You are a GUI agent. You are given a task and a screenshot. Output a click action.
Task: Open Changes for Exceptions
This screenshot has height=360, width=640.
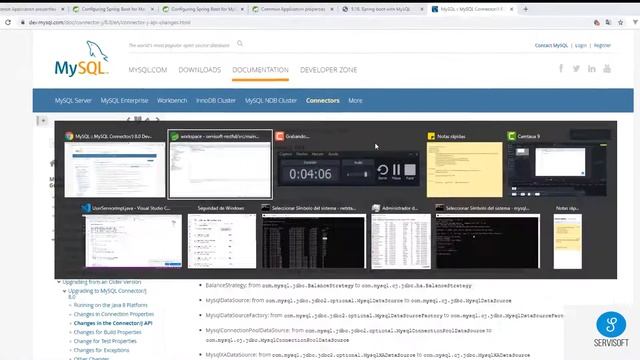point(101,350)
